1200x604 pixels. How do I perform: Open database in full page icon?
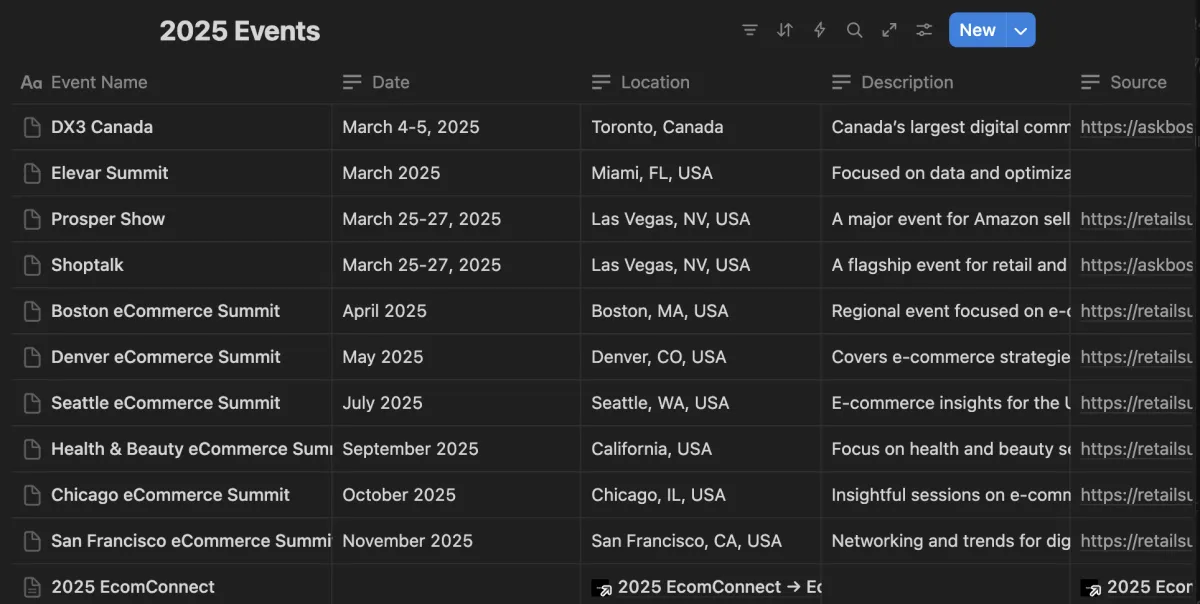[x=889, y=30]
